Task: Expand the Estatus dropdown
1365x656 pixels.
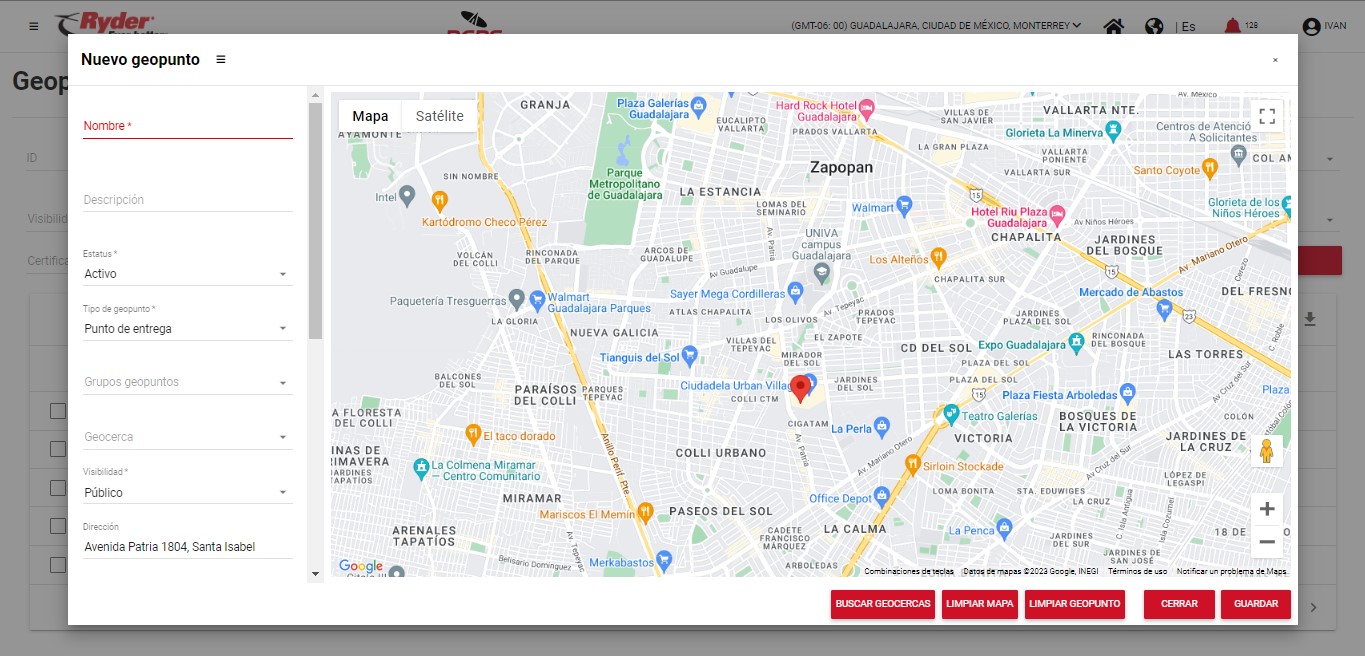Action: point(188,274)
